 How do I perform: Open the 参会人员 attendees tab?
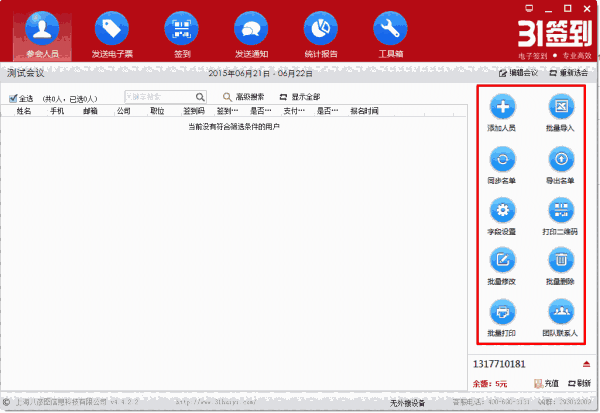(42, 36)
